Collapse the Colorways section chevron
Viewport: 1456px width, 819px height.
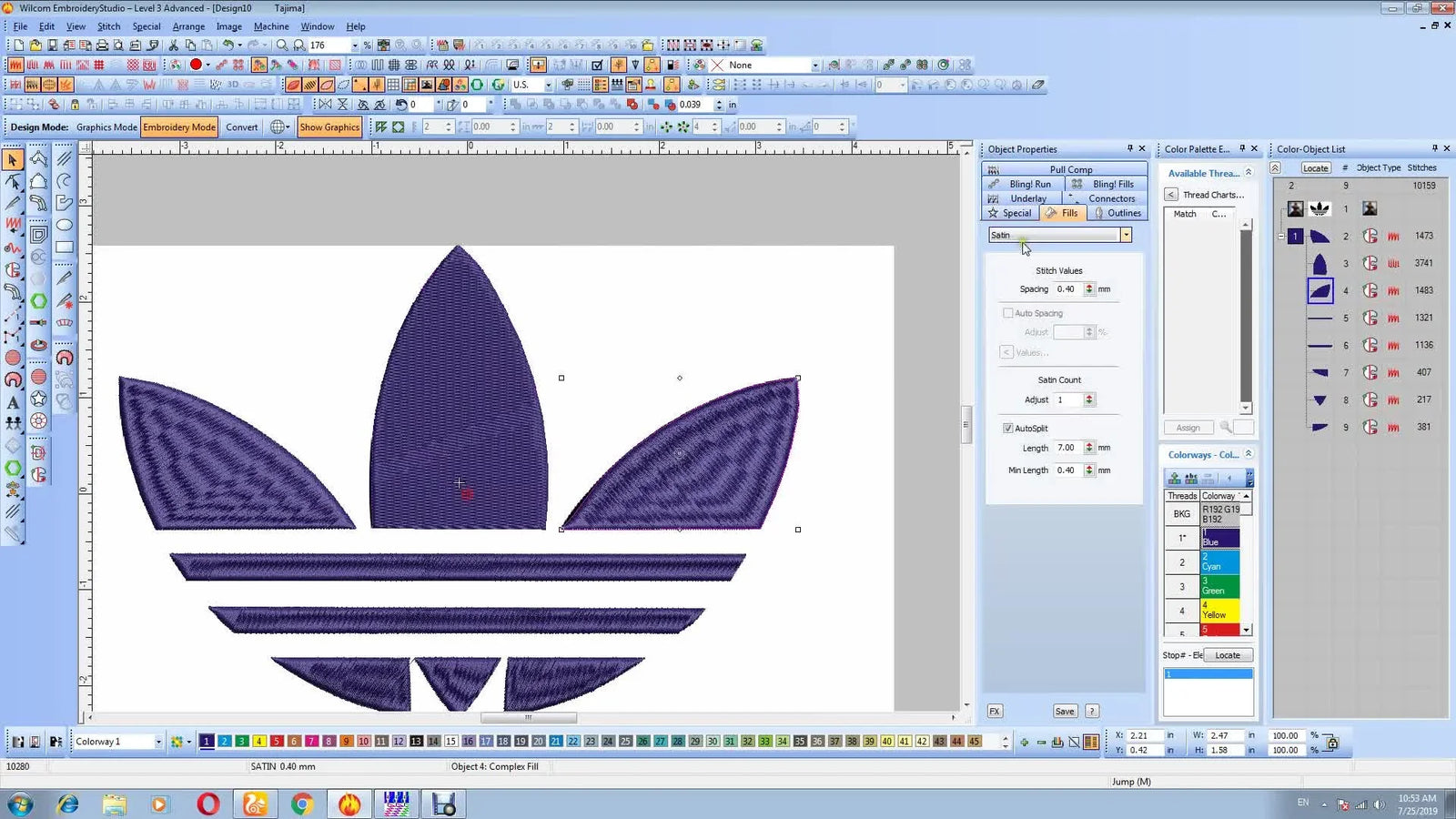click(x=1248, y=454)
